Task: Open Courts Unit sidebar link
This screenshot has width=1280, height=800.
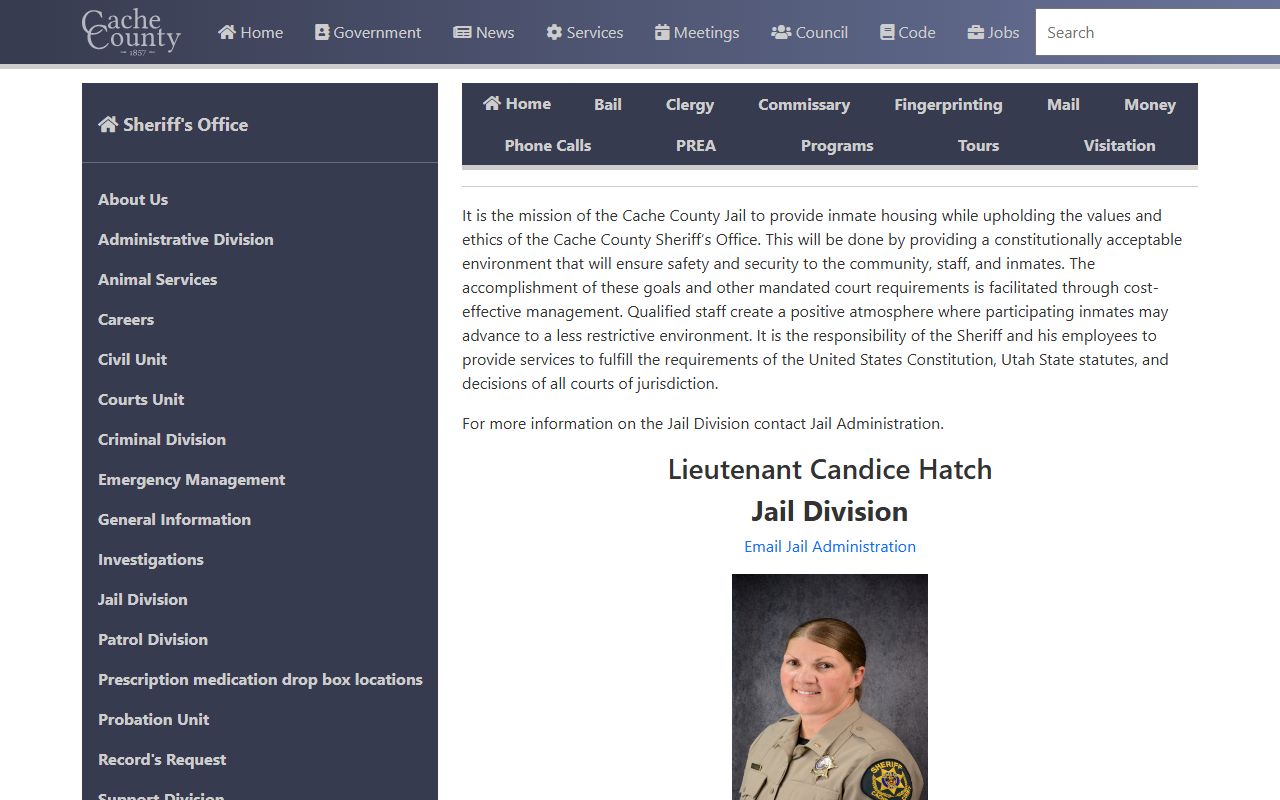Action: click(x=141, y=399)
